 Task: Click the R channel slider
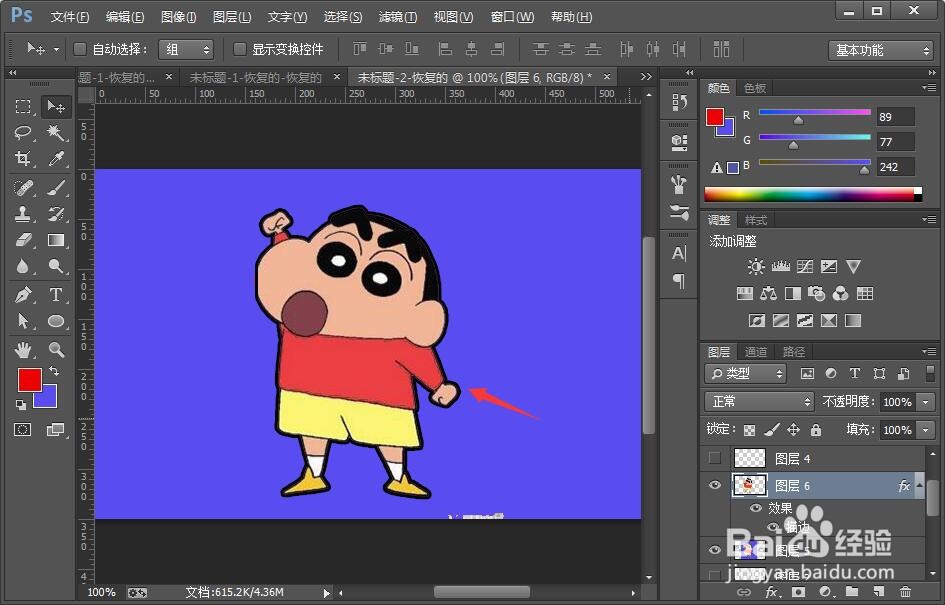coord(815,112)
